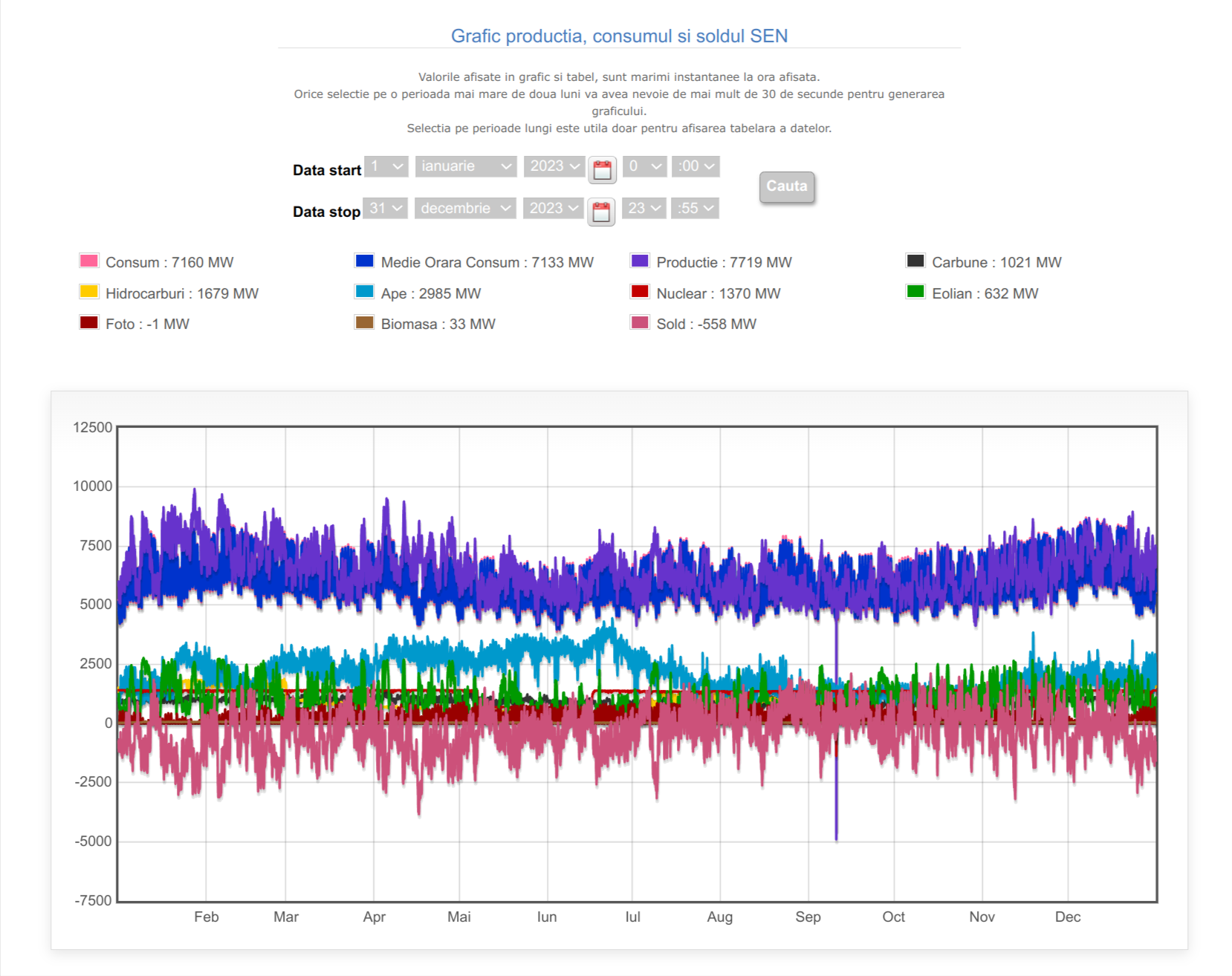Viewport: 1232px width, 976px height.
Task: Click the Cauta search button
Action: coord(787,186)
